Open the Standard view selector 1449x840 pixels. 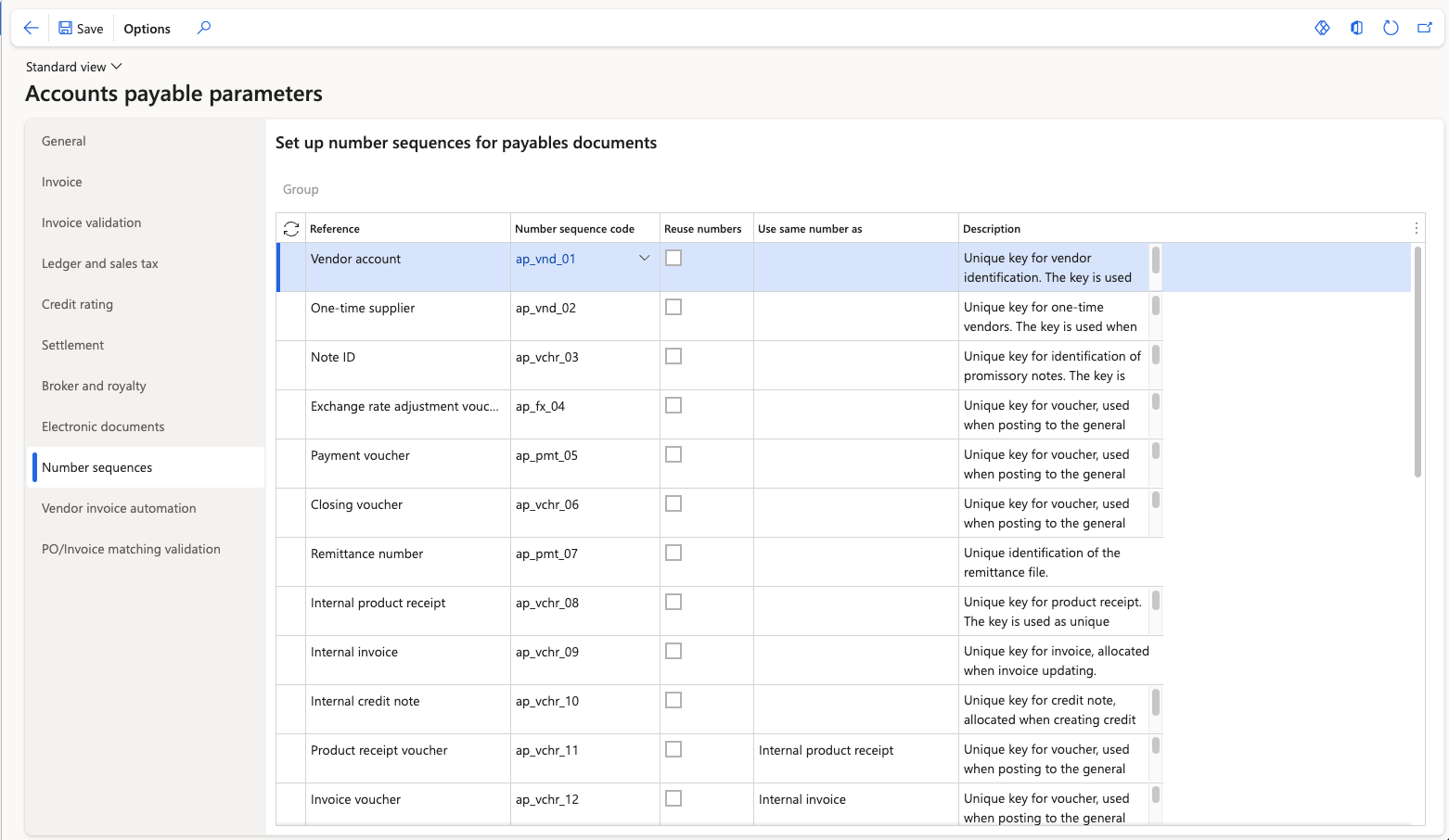(x=74, y=67)
